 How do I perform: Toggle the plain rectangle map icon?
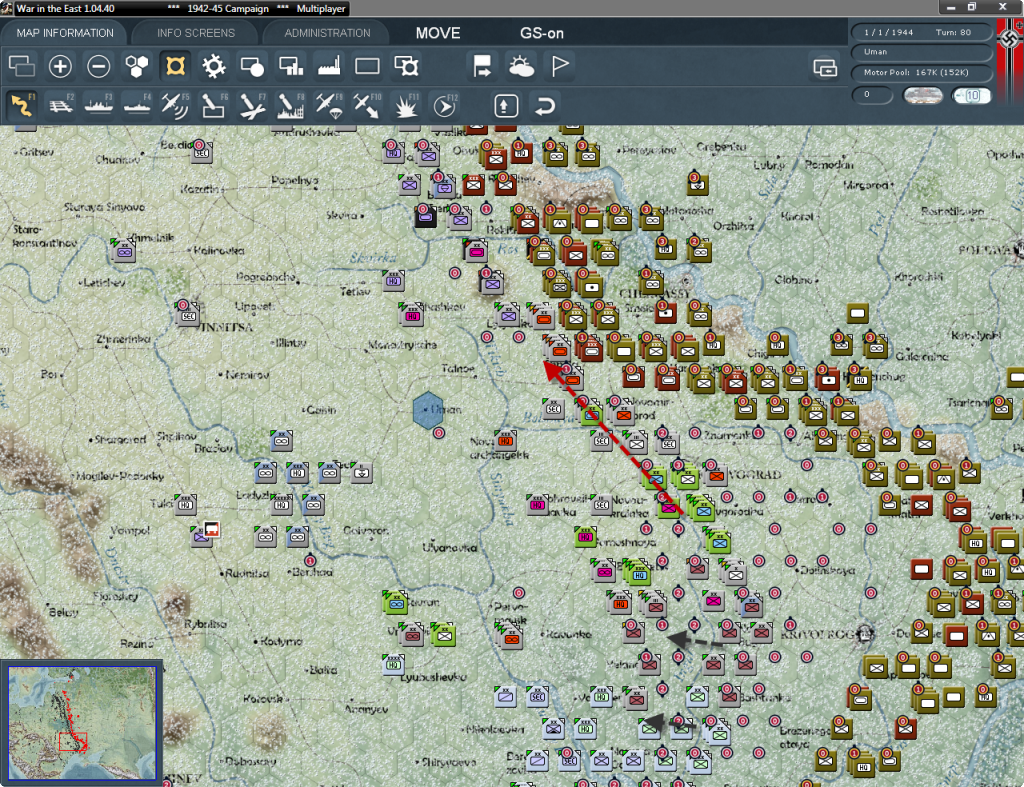coord(367,66)
